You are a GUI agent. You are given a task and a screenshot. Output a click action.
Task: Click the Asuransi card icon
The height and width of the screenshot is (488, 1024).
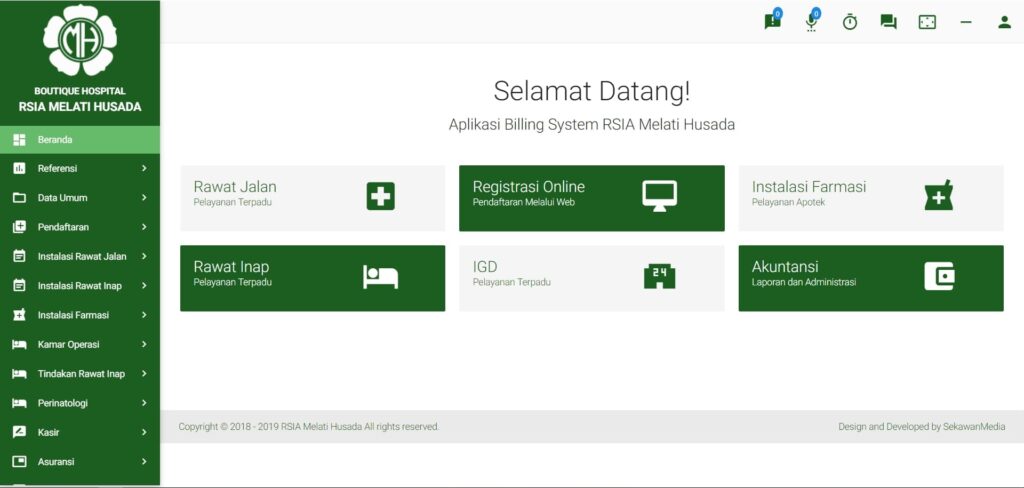(20, 461)
